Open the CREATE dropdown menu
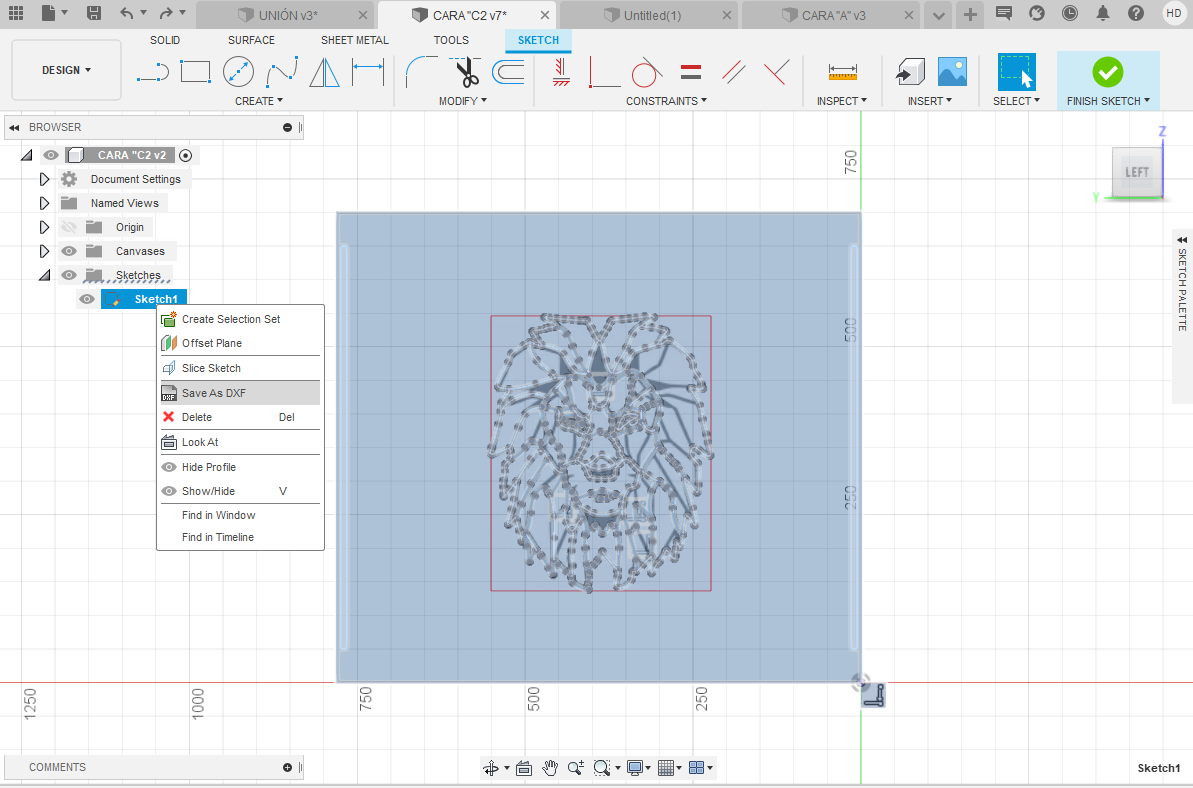Screen dimensions: 1193x788 [x=259, y=100]
